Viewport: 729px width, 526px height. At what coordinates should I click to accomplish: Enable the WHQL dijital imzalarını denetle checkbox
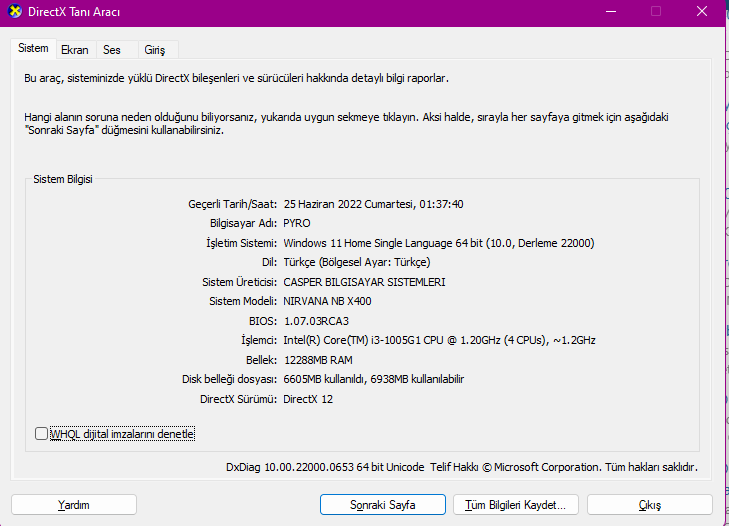coord(41,434)
